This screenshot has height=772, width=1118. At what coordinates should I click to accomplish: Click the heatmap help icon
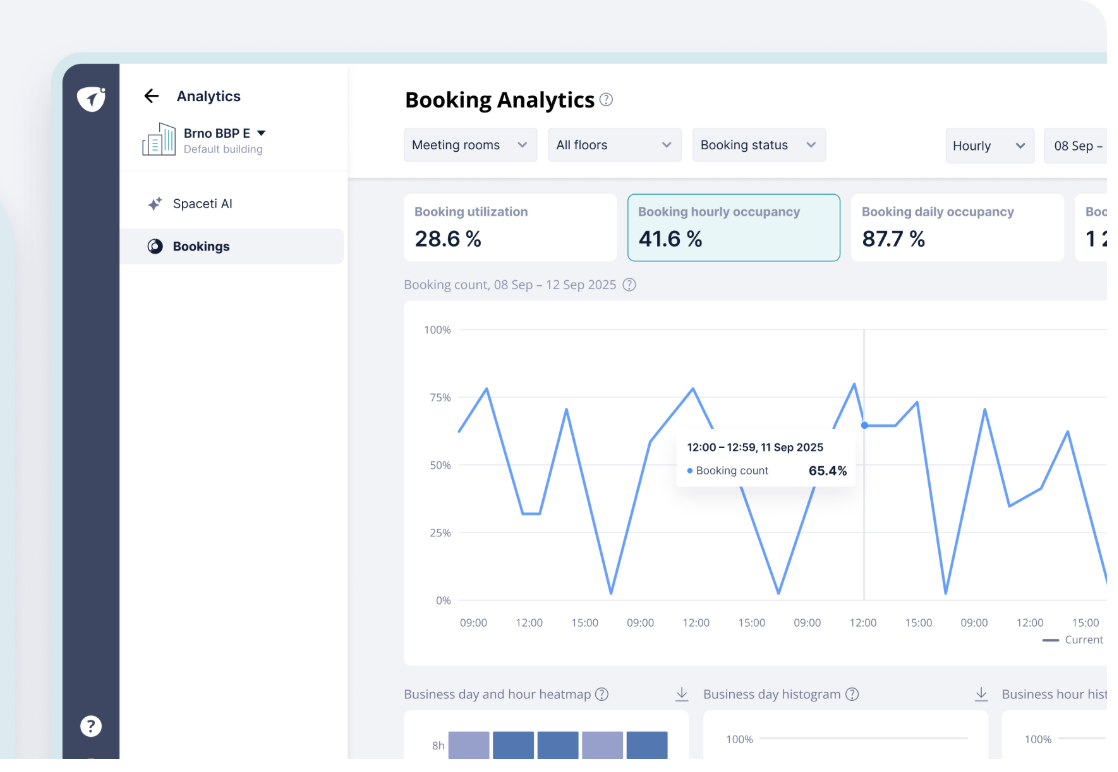click(602, 694)
